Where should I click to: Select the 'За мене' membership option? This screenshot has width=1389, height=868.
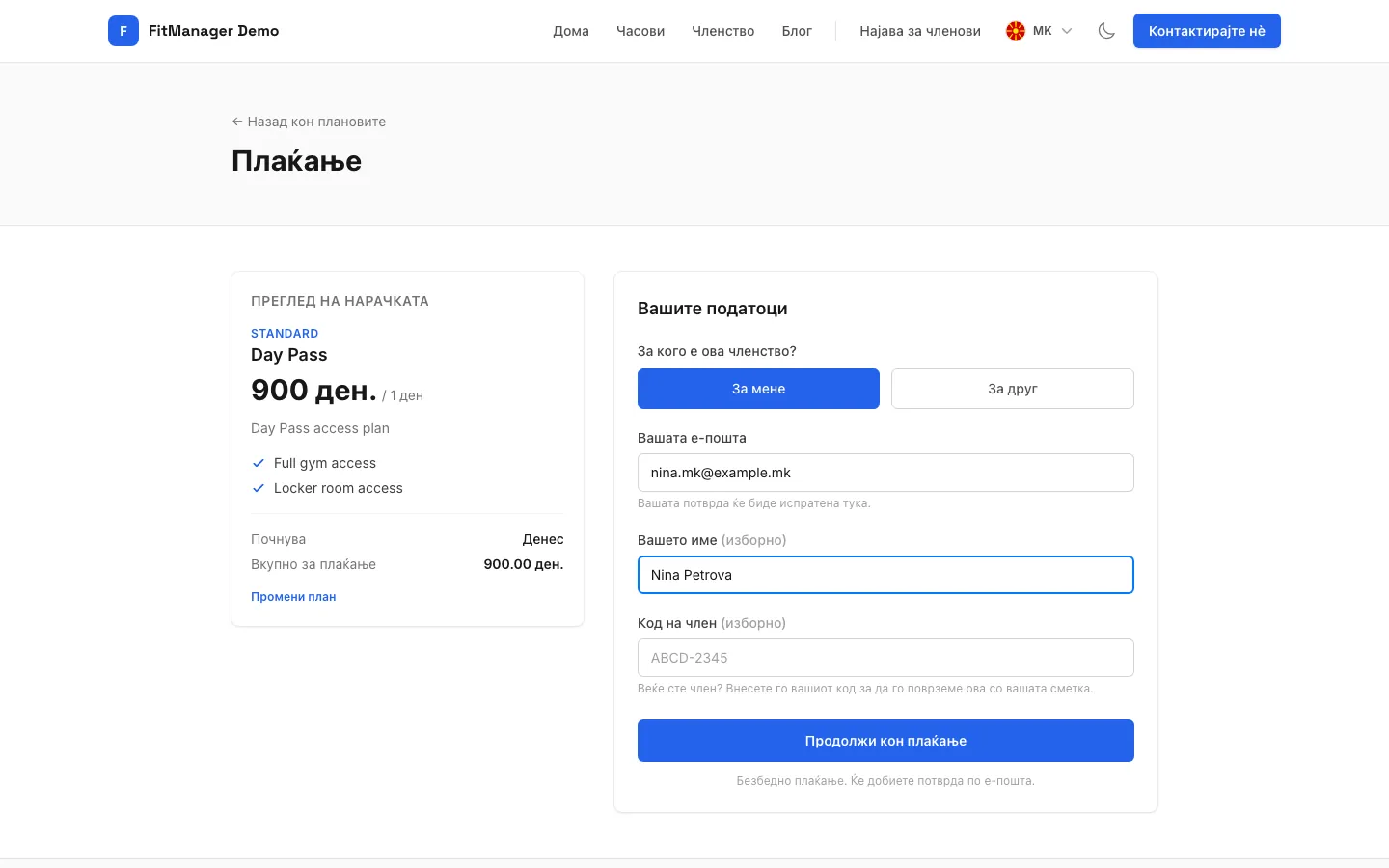tap(758, 389)
